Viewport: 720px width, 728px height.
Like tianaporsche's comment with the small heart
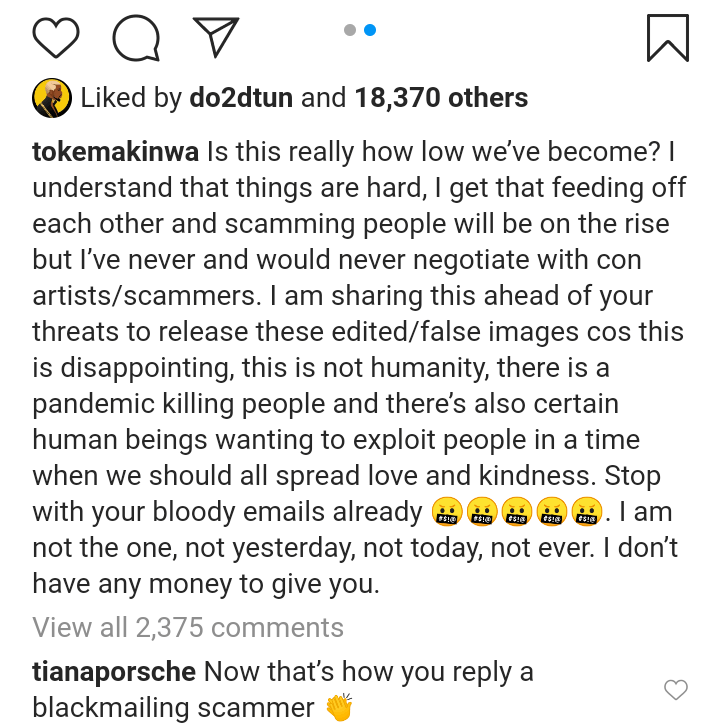[x=676, y=689]
